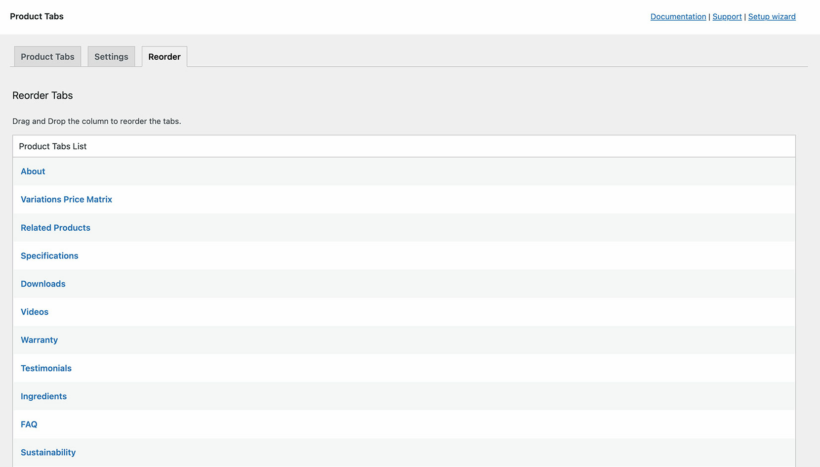Click the Product Tabs List column header

[x=53, y=146]
